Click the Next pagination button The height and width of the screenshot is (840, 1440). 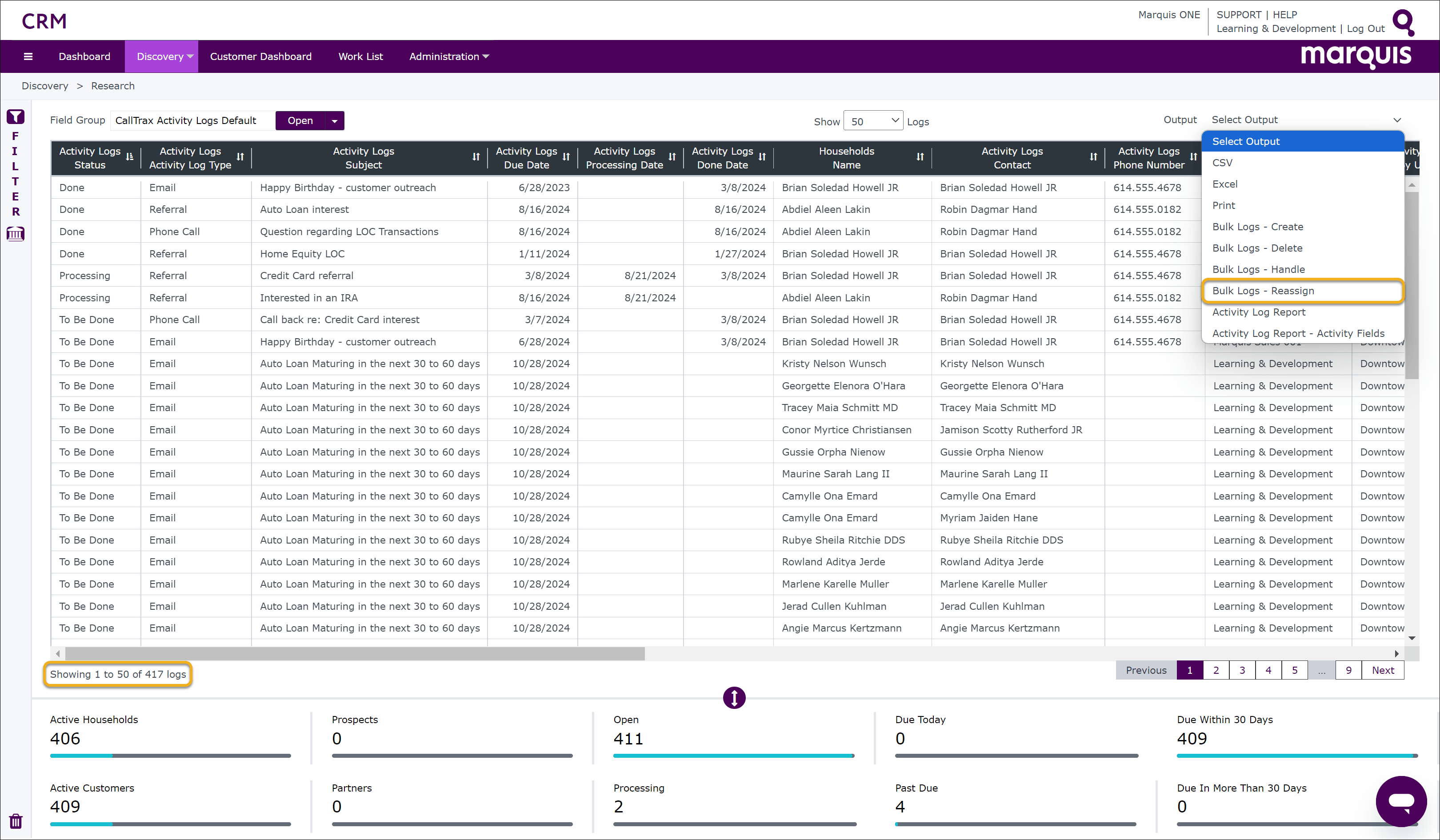[x=1383, y=670]
